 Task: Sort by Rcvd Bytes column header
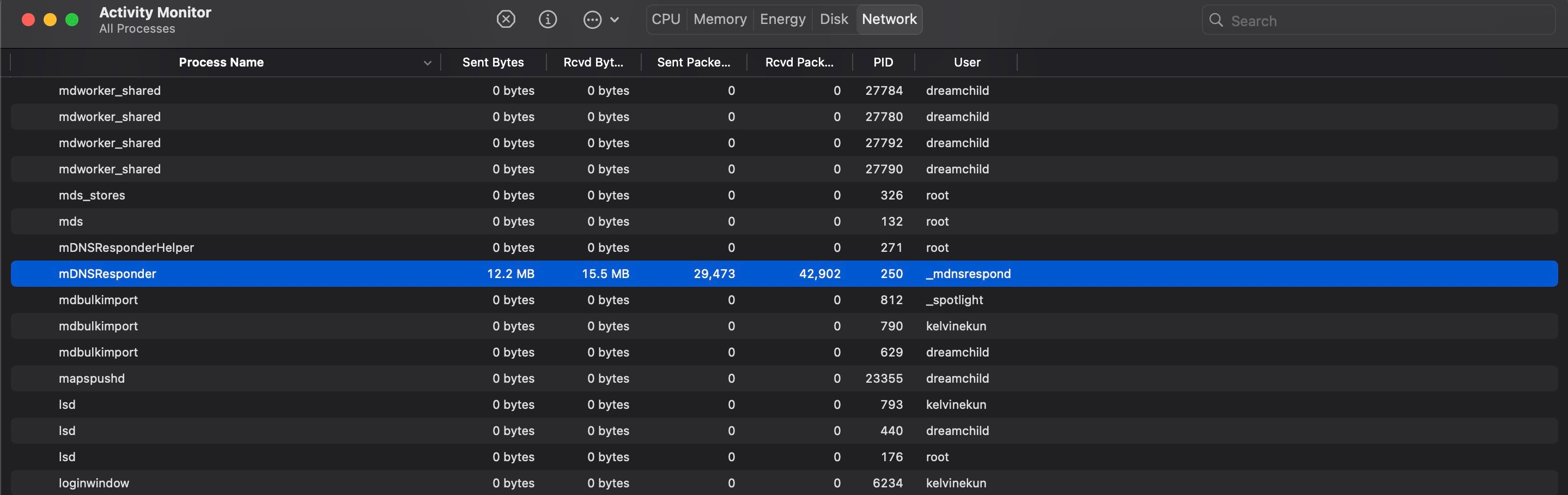click(x=593, y=62)
